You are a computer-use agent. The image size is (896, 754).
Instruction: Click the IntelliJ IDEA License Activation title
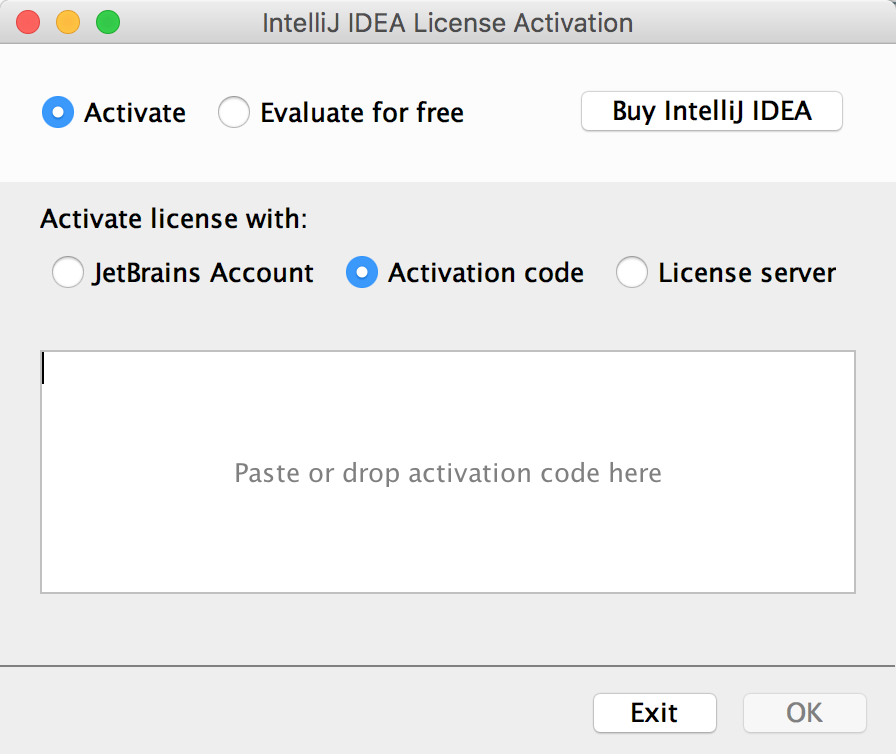point(447,22)
